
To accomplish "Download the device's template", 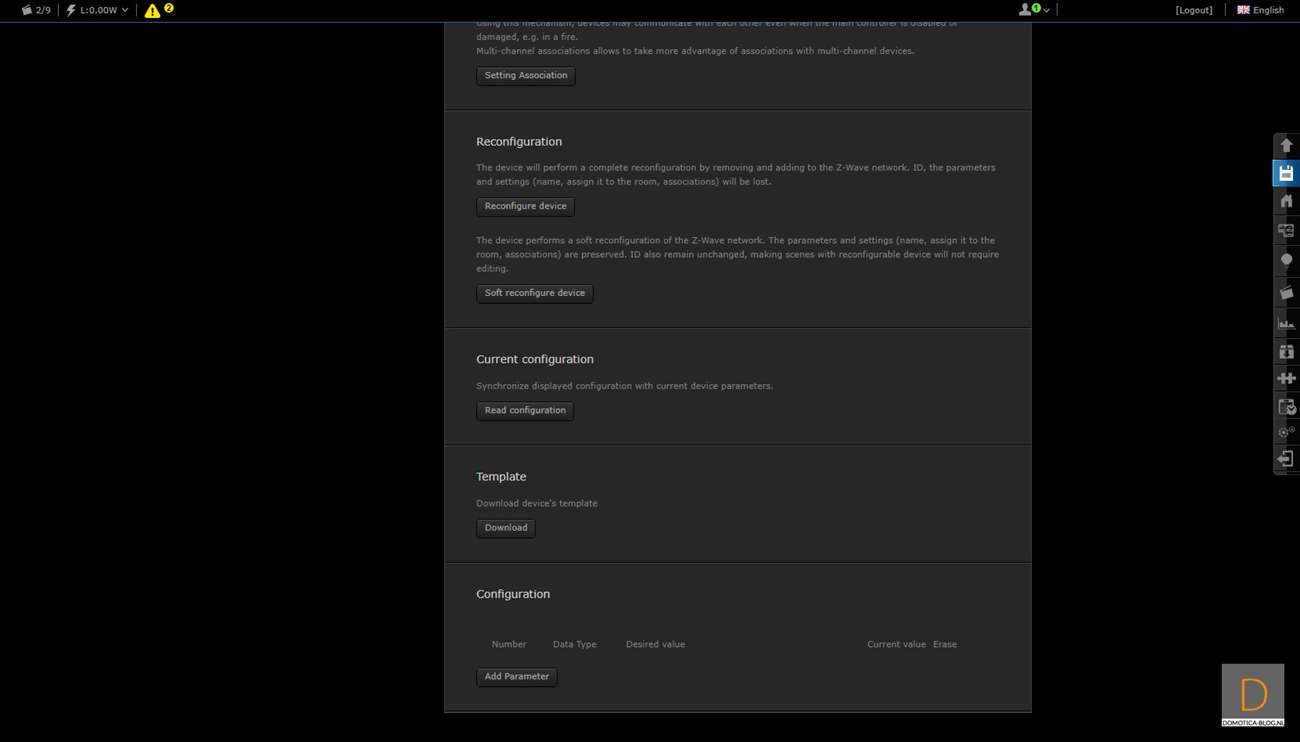I will (505, 528).
